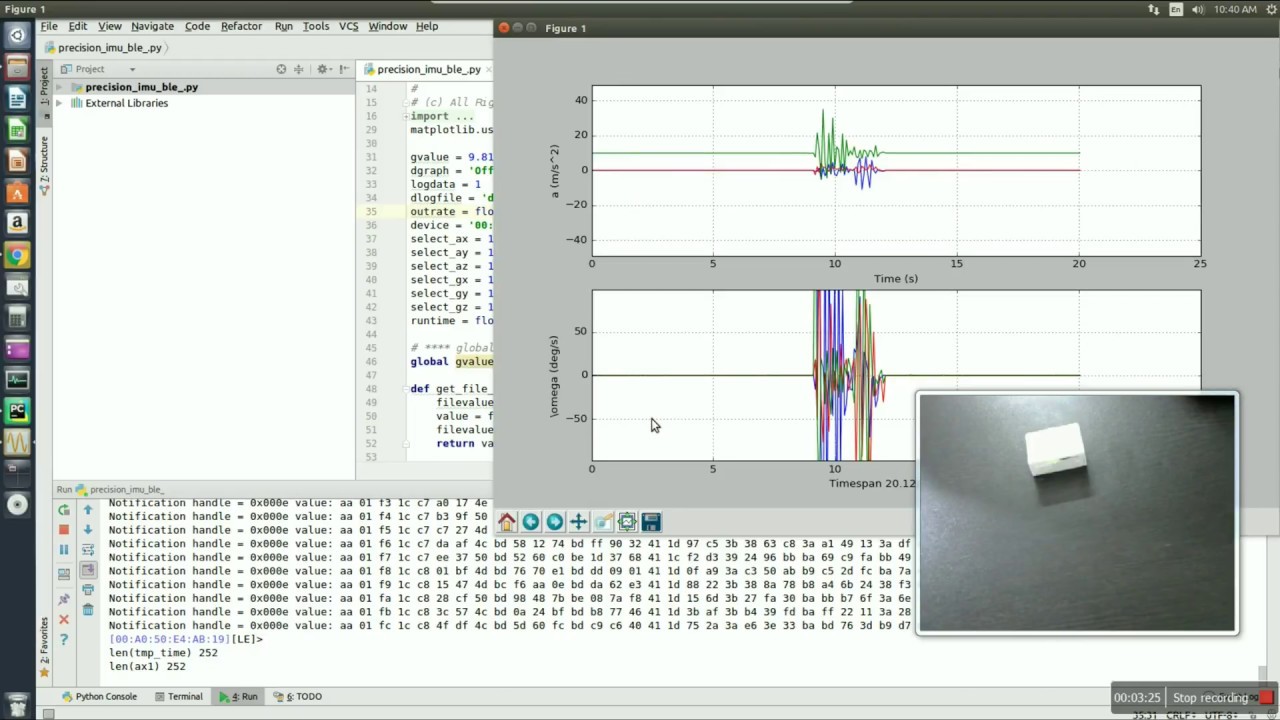Image resolution: width=1280 pixels, height=720 pixels.
Task: Print the Run console output
Action: tap(88, 590)
